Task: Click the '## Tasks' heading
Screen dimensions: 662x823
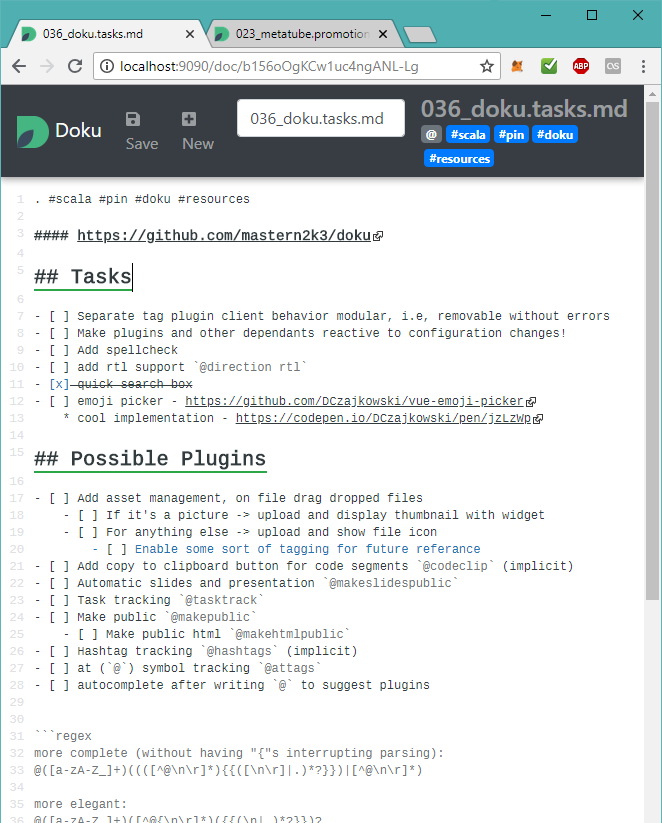Action: 82,277
